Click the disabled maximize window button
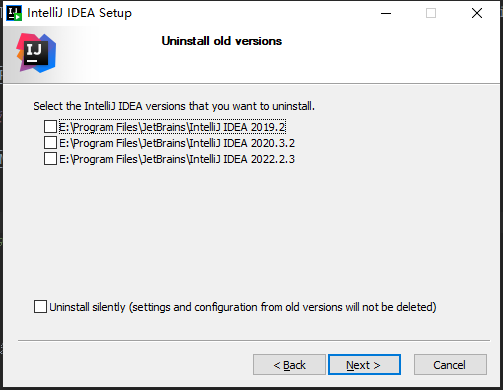Viewport: 503px width, 390px height. [431, 13]
